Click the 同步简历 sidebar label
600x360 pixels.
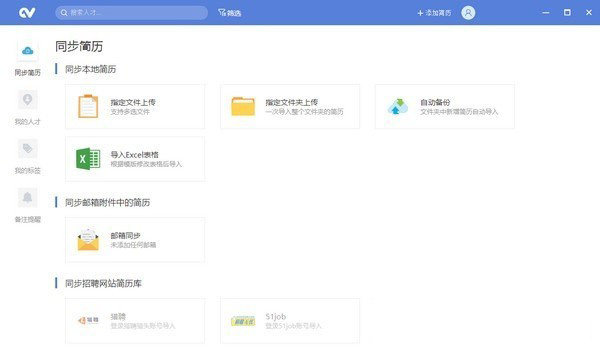tap(28, 73)
